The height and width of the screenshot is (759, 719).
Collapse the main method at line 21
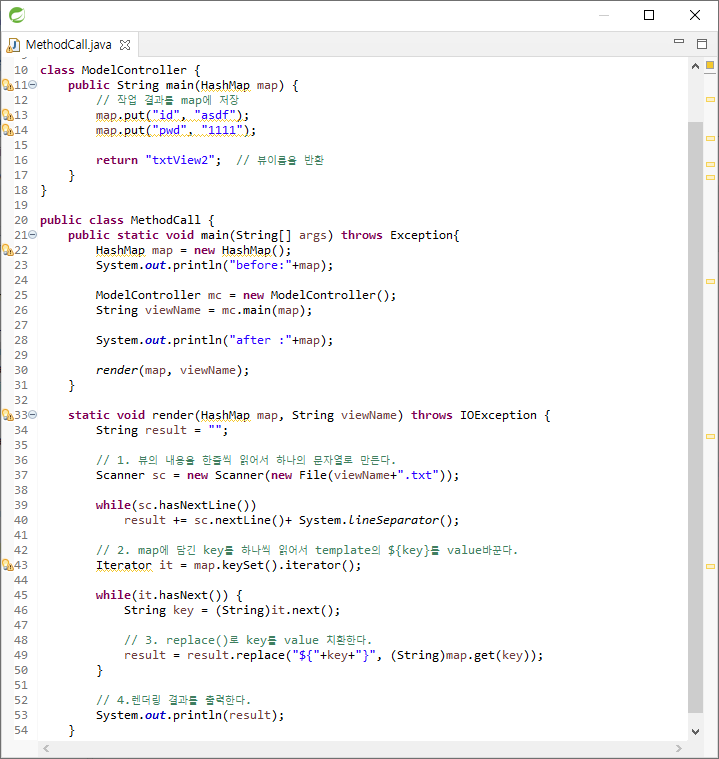32,235
